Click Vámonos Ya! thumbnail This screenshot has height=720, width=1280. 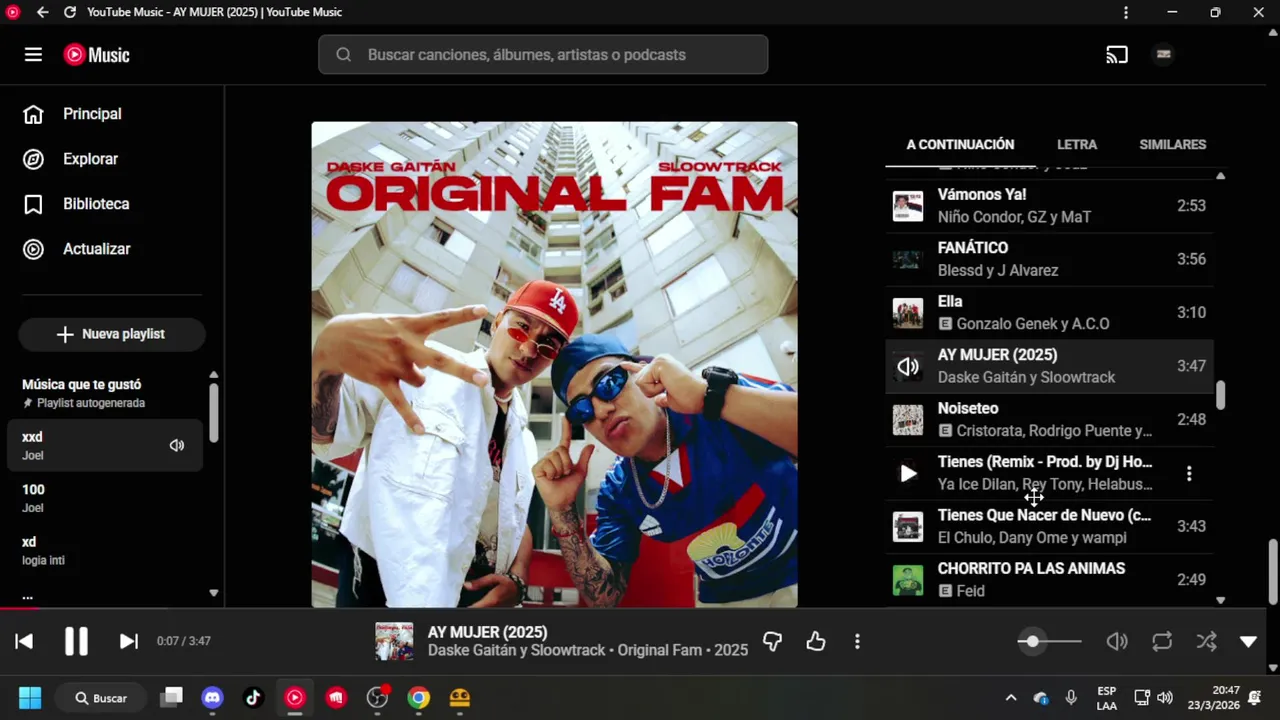pos(908,206)
